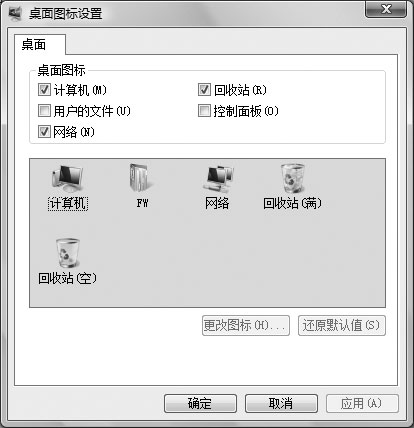Click the 回收站(满) label text
The image size is (414, 428).
(x=292, y=203)
